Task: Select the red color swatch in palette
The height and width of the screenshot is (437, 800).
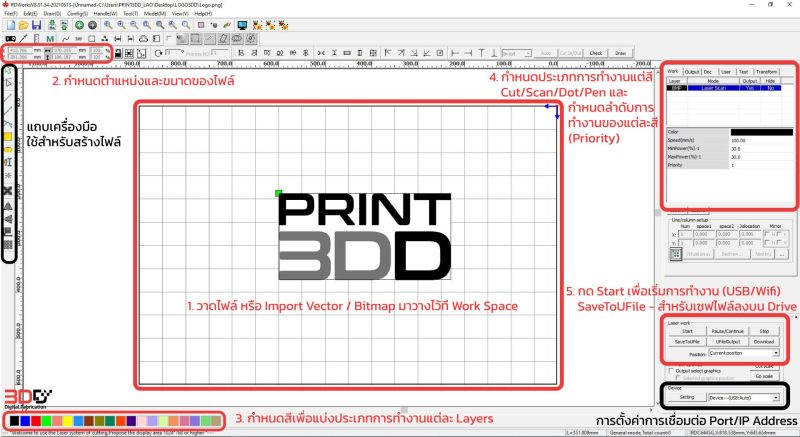Action: [36, 421]
